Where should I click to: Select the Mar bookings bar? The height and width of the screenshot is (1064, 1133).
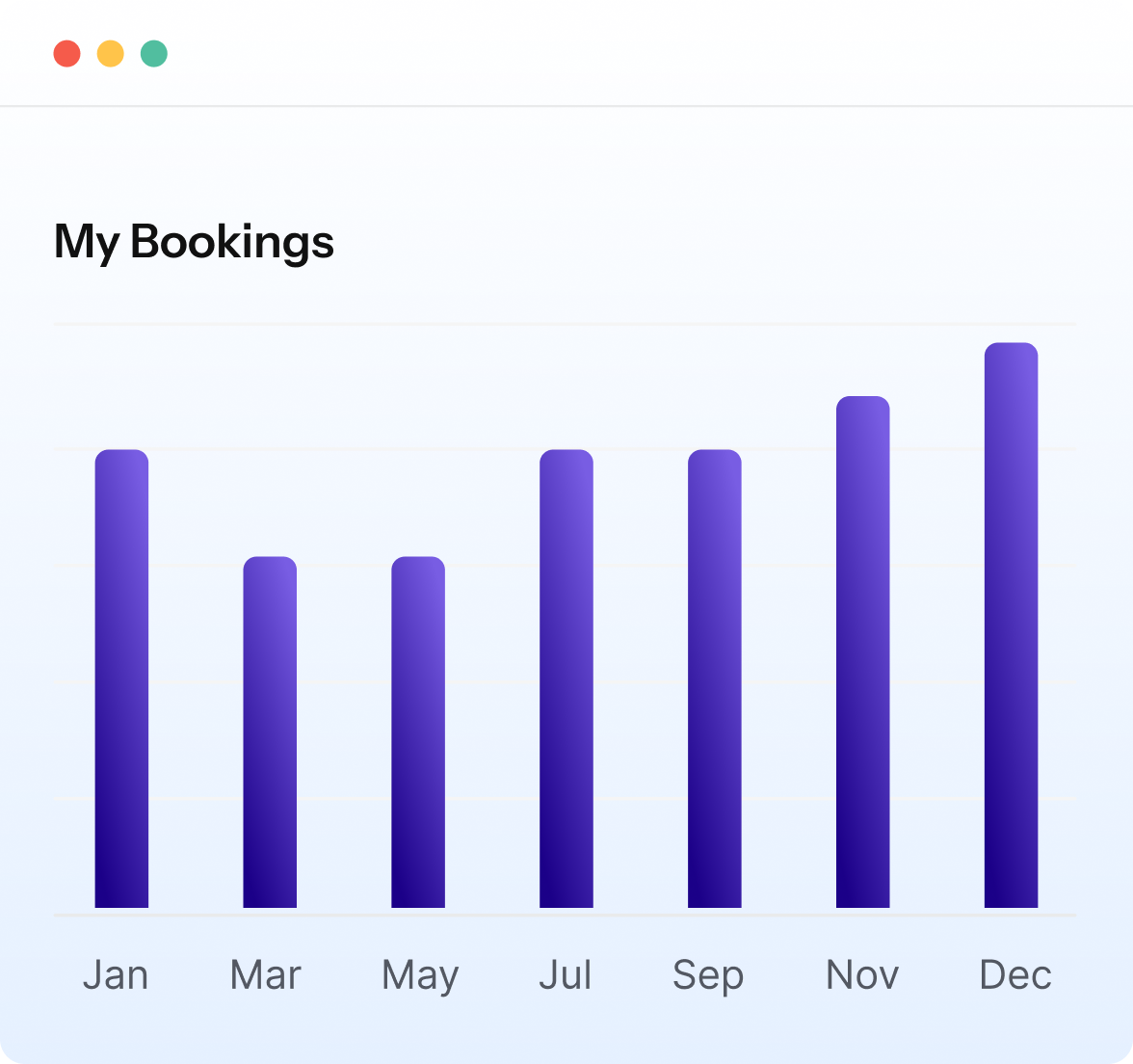coord(270,732)
